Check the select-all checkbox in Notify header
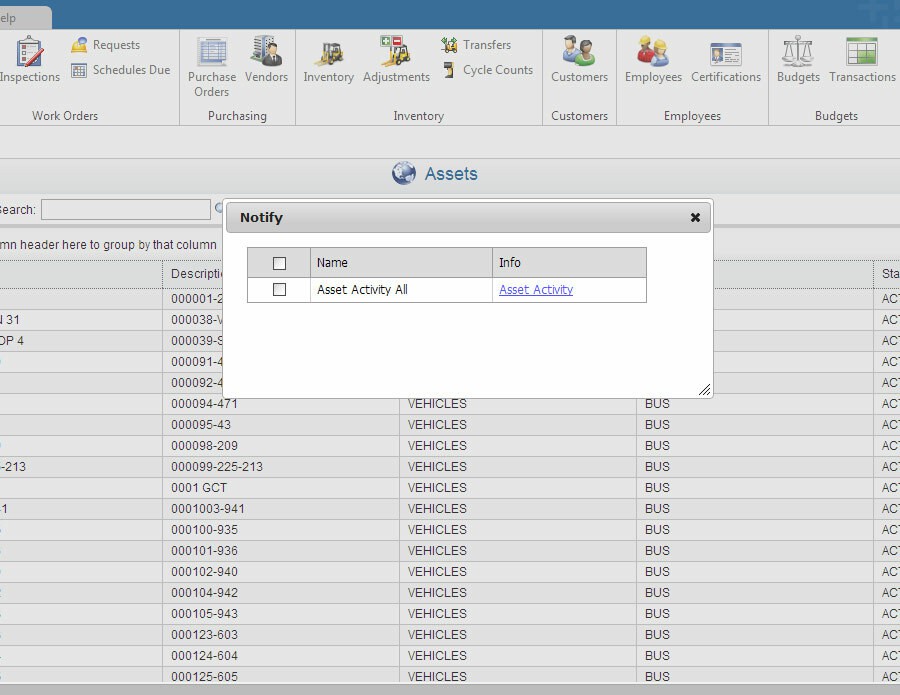 coord(279,263)
